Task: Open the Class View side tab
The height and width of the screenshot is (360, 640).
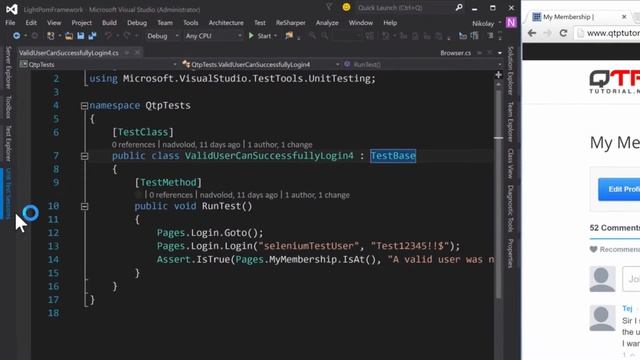Action: (x=510, y=163)
